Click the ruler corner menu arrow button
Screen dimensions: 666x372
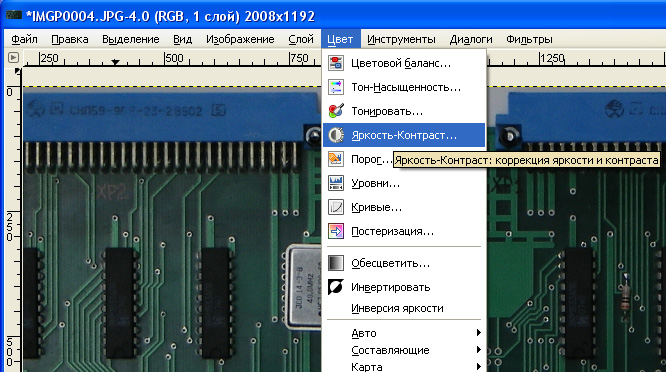pos(13,57)
